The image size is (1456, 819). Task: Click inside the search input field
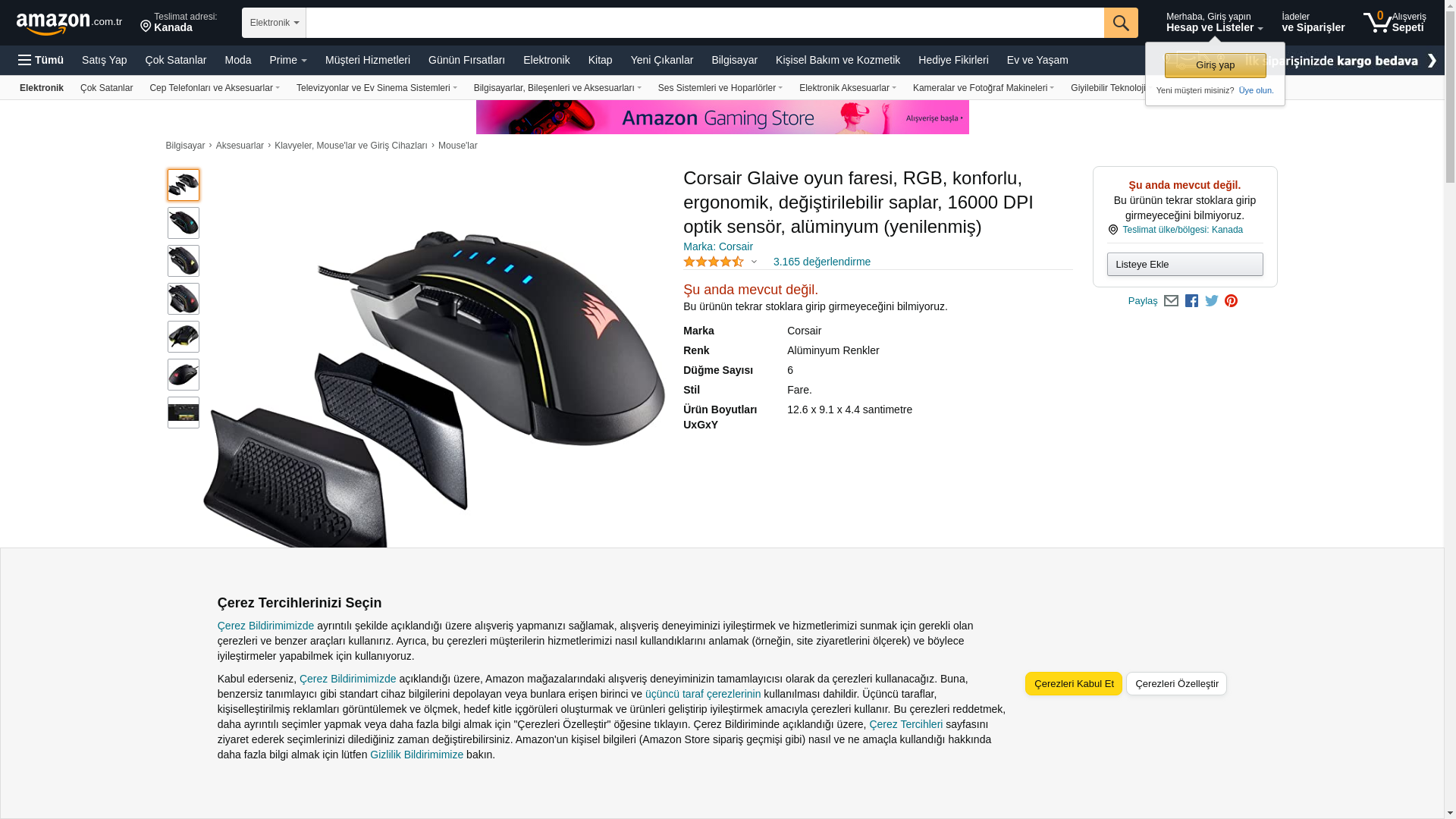[x=704, y=23]
